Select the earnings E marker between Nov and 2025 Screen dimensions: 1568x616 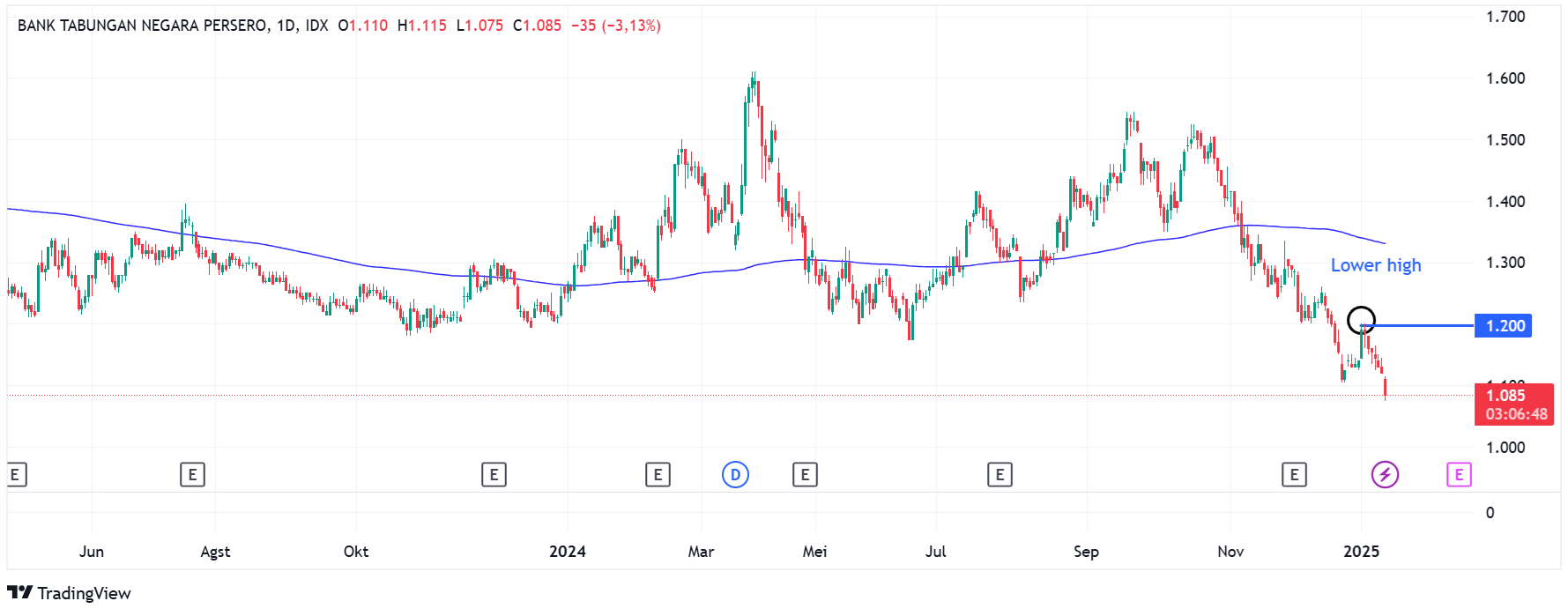pyautogui.click(x=1294, y=475)
